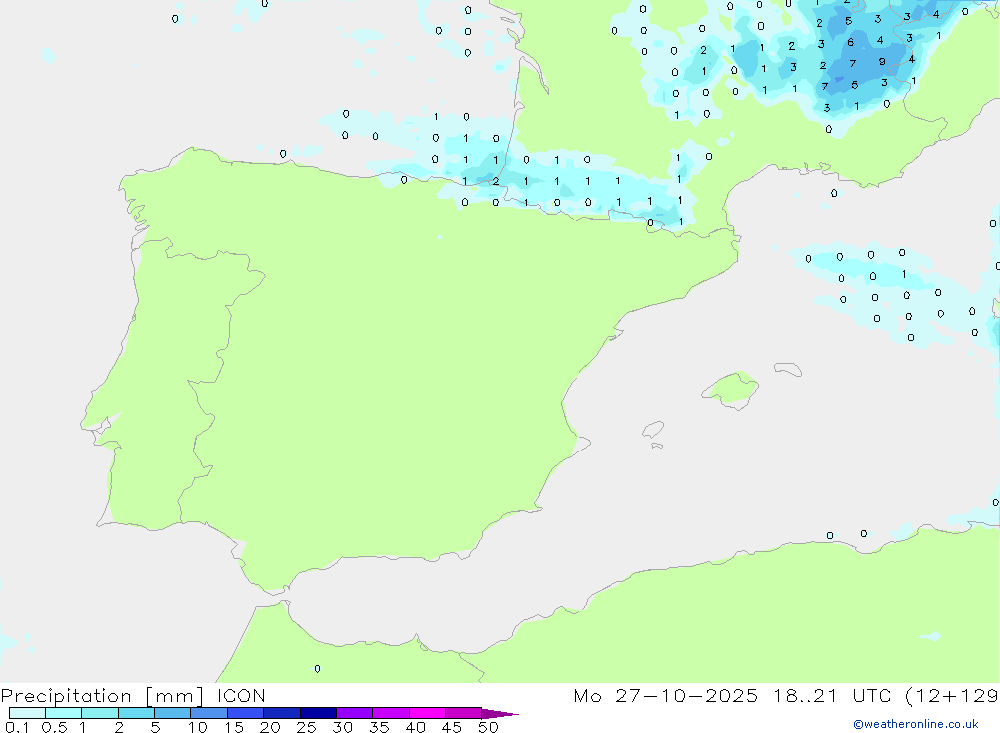Click the navy swatch between 25 and 30
The image size is (1000, 733).
click(x=318, y=713)
